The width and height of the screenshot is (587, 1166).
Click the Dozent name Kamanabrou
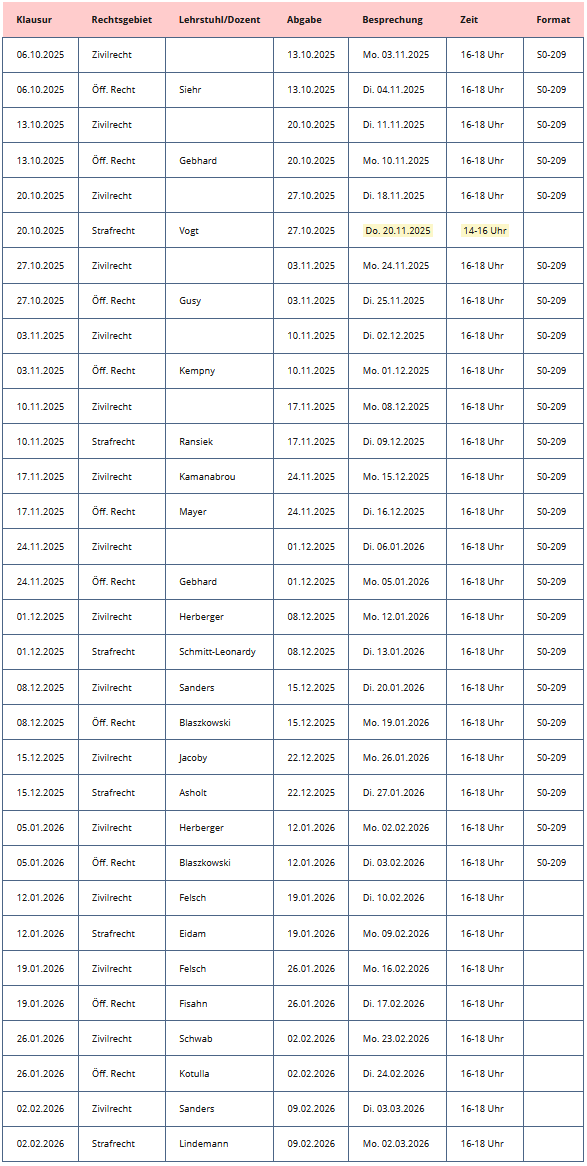[207, 477]
